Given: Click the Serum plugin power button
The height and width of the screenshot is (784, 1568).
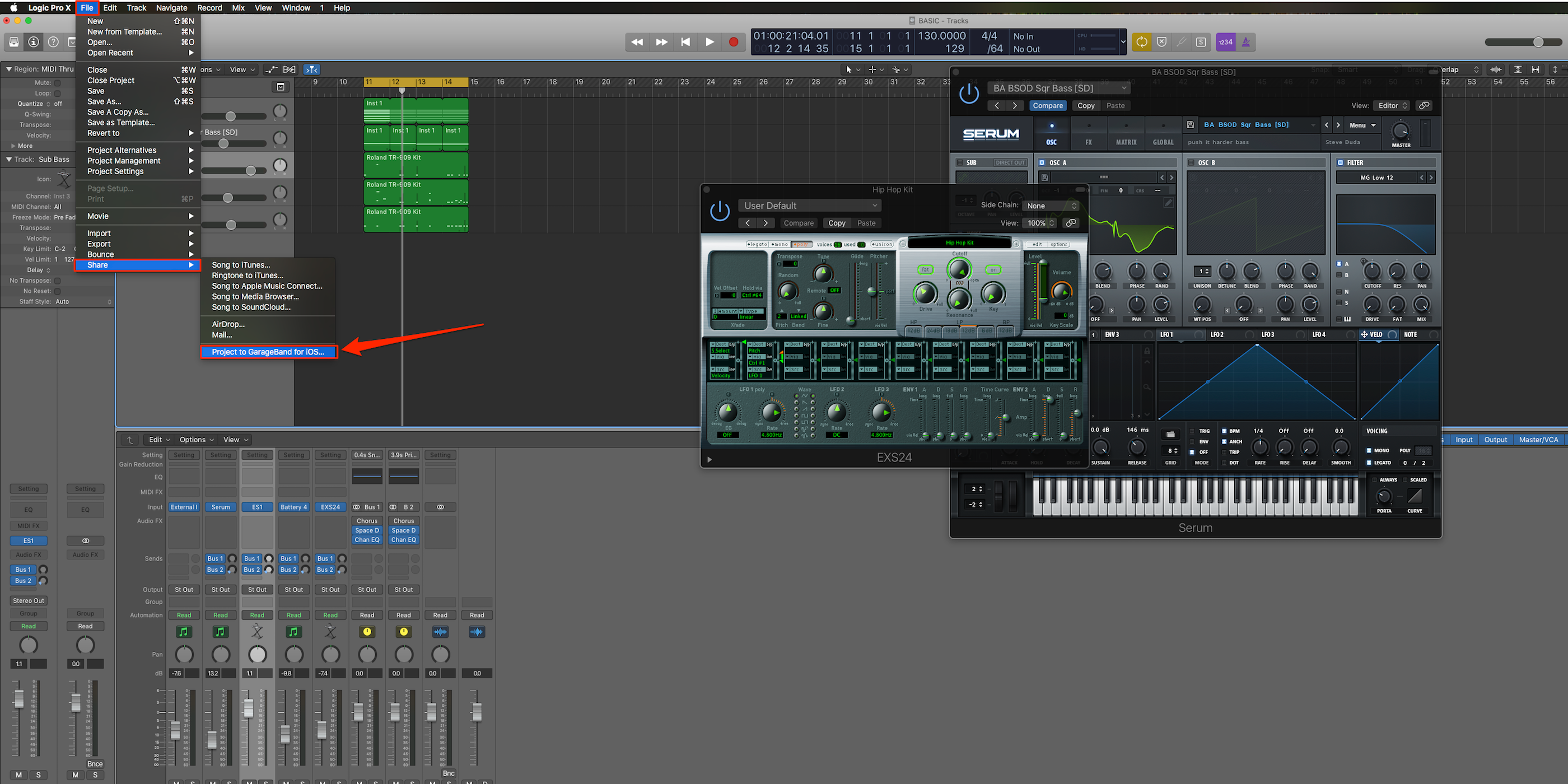Looking at the screenshot, I should point(969,94).
